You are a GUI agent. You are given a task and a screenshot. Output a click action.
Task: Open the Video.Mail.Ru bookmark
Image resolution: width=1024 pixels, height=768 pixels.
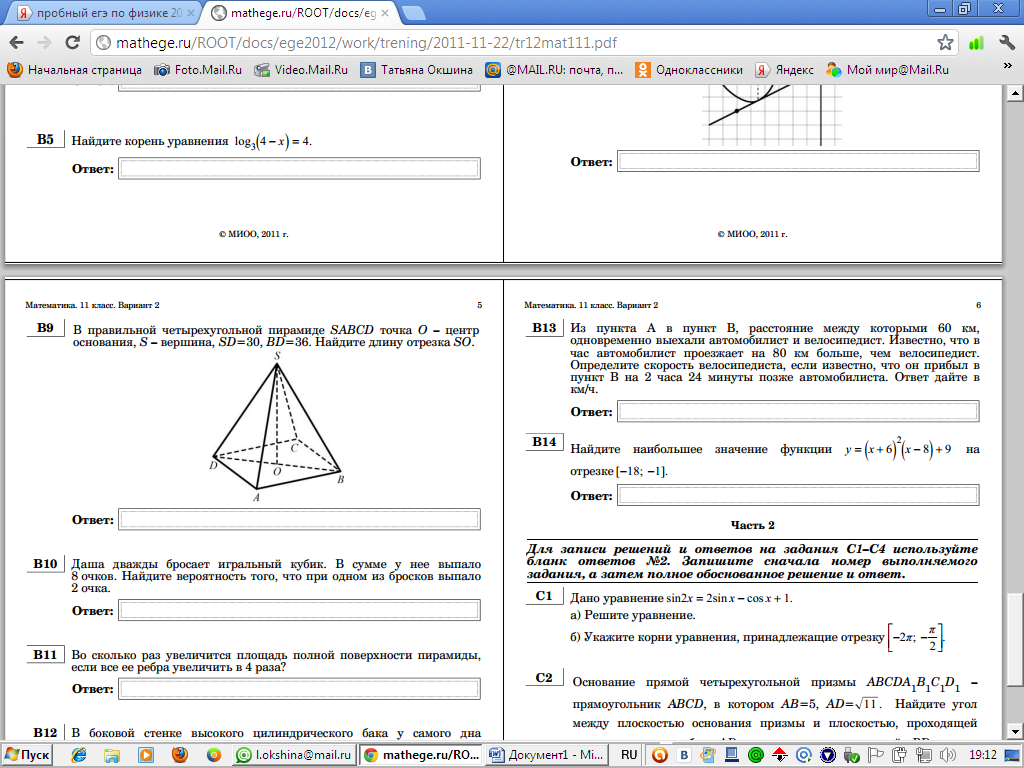[301, 69]
